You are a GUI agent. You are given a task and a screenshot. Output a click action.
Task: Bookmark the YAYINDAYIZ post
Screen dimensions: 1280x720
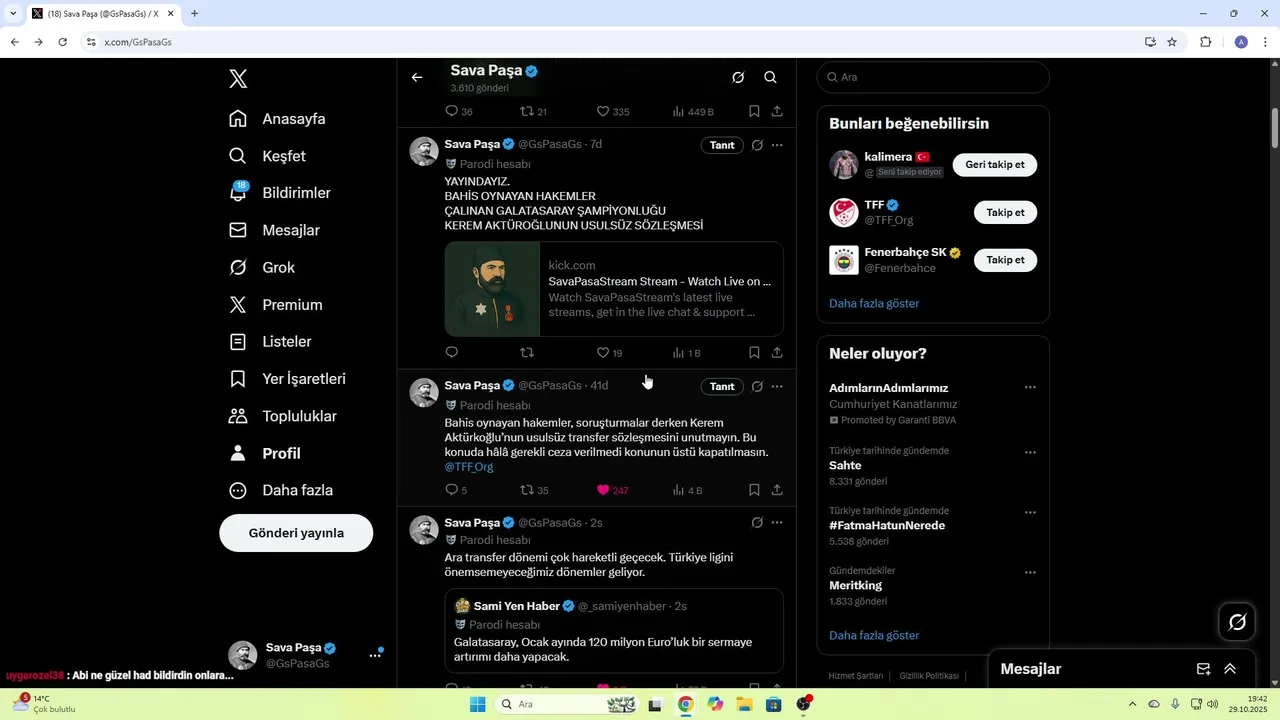click(x=754, y=353)
